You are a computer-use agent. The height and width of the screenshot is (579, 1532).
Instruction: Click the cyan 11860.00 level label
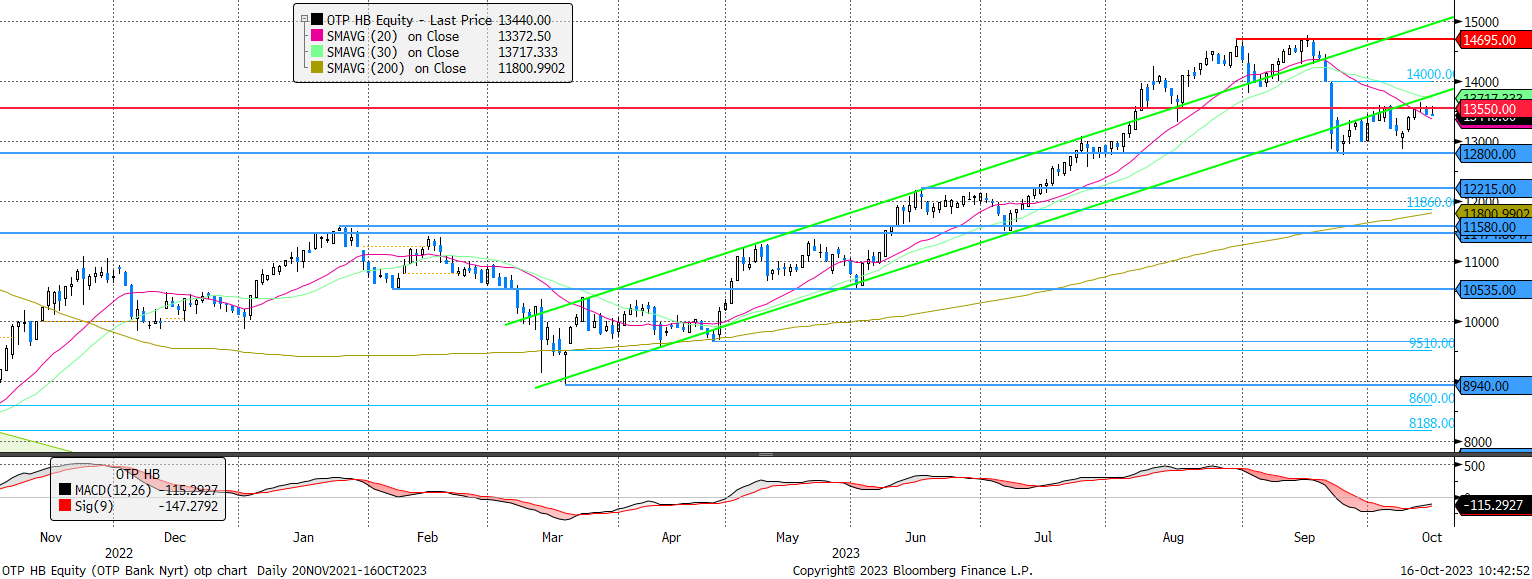click(1430, 201)
